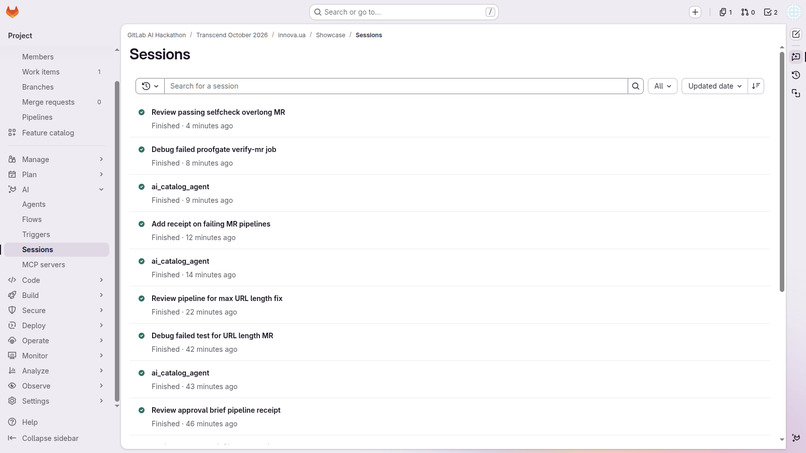Open chat history clock icon in right rail
Viewport: 806px width, 453px height.
point(796,75)
